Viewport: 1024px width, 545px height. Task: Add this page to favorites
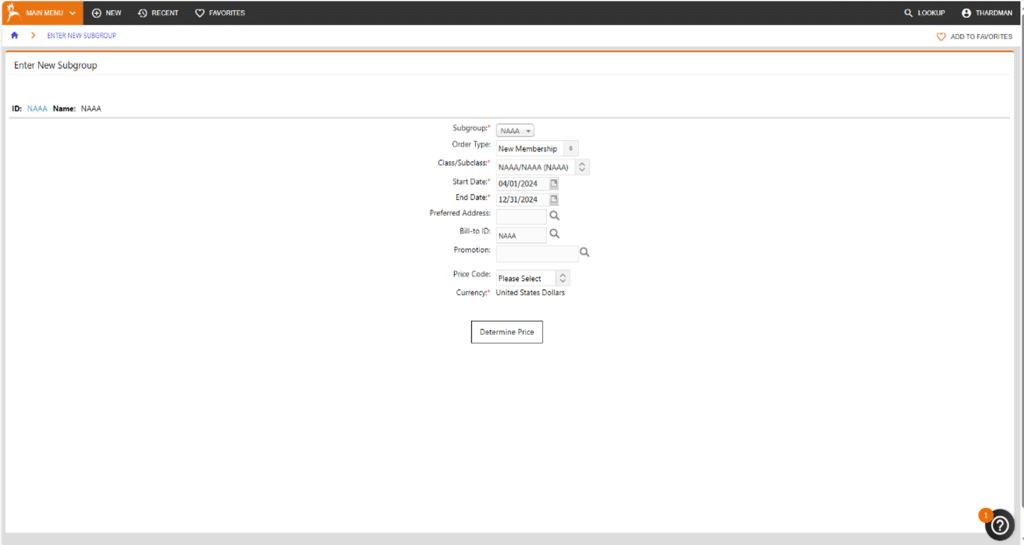point(974,37)
